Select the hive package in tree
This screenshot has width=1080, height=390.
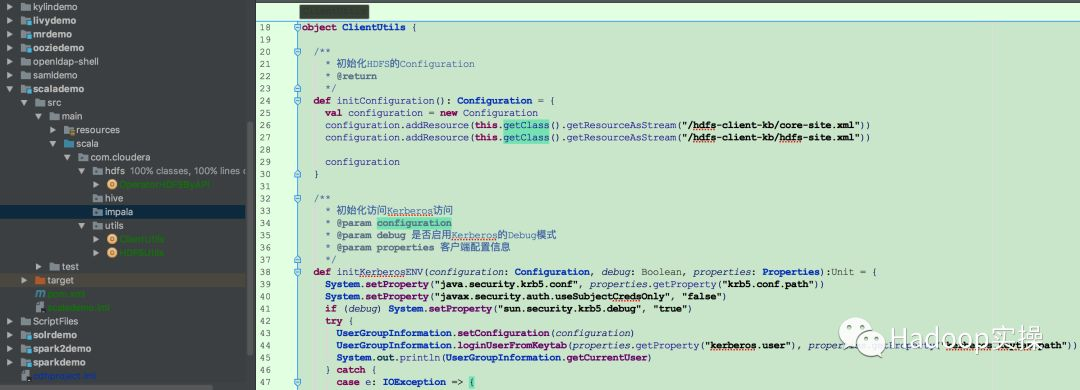pyautogui.click(x=114, y=198)
